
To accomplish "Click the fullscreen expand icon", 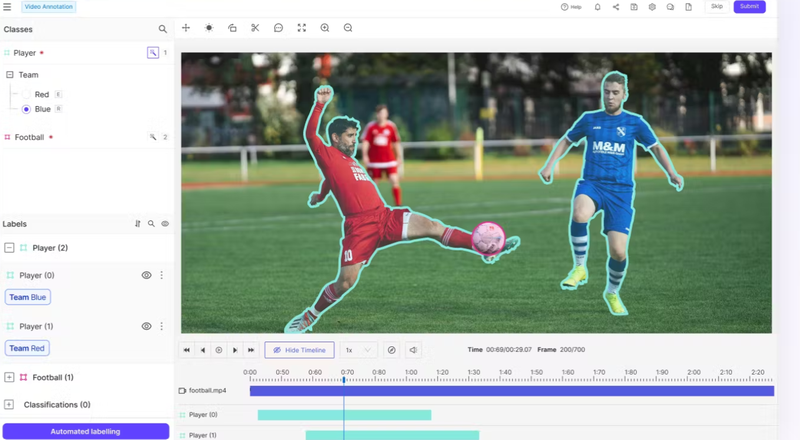I will [301, 28].
